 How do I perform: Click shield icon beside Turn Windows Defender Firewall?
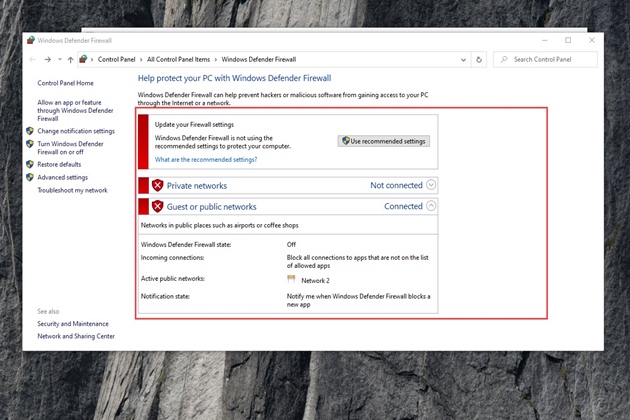pyautogui.click(x=30, y=144)
